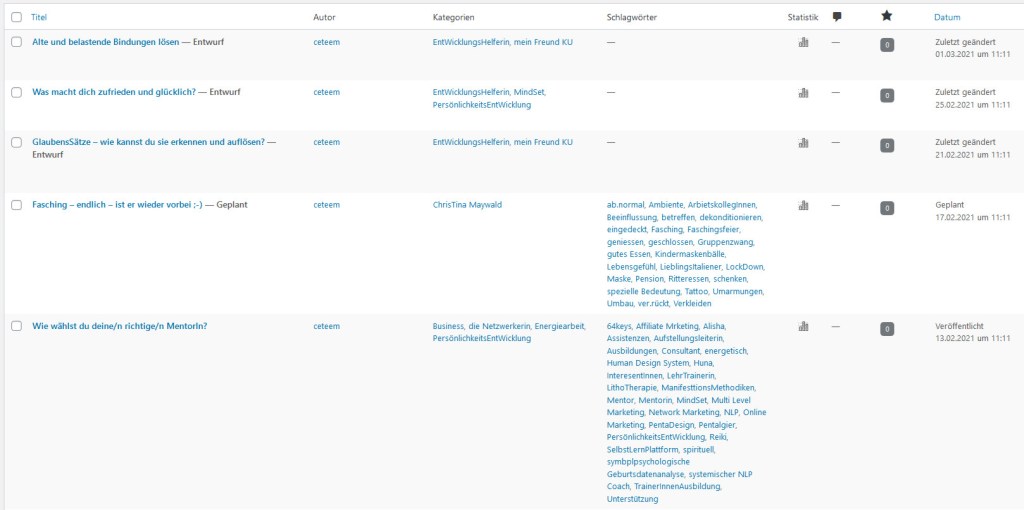Toggle the select-all checkbox in header

(x=16, y=17)
